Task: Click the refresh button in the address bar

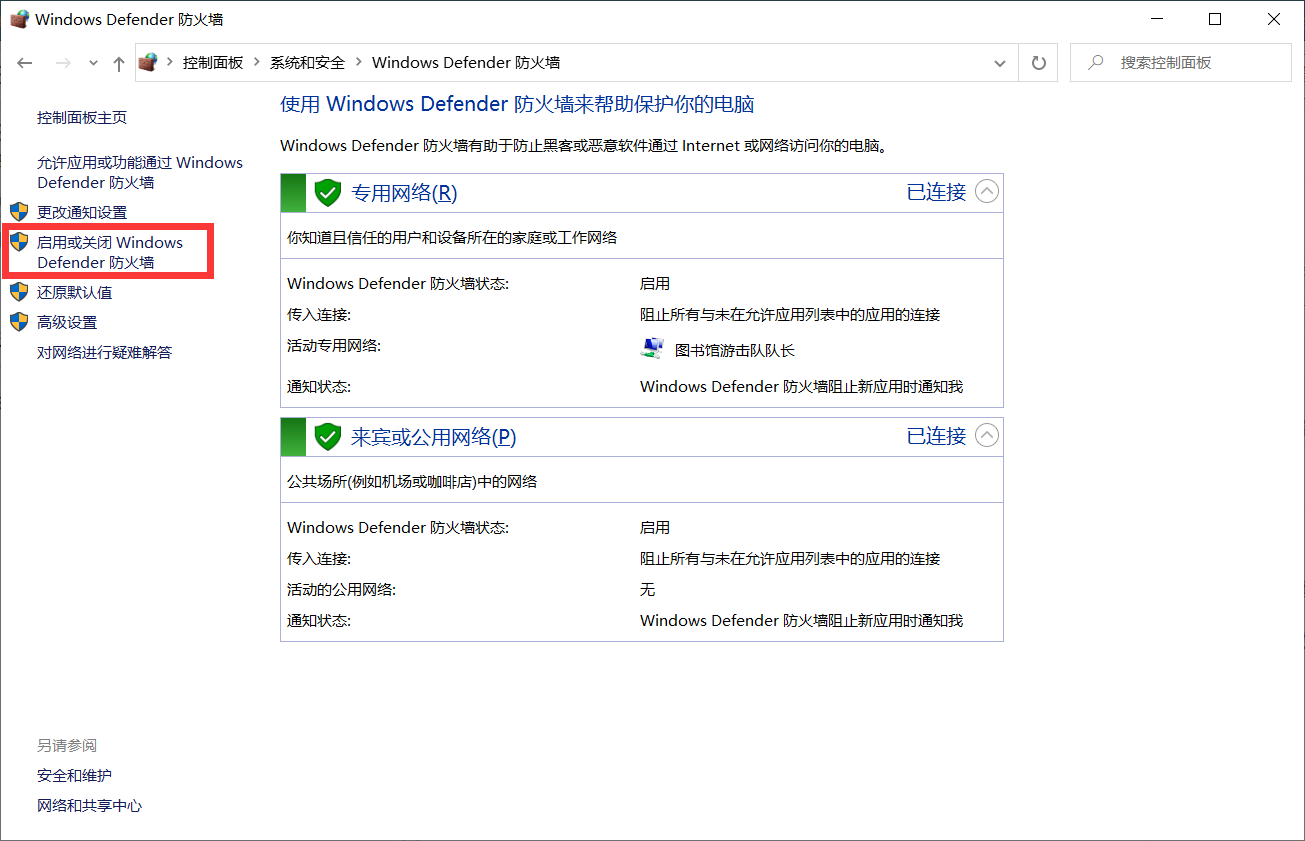Action: tap(1038, 62)
